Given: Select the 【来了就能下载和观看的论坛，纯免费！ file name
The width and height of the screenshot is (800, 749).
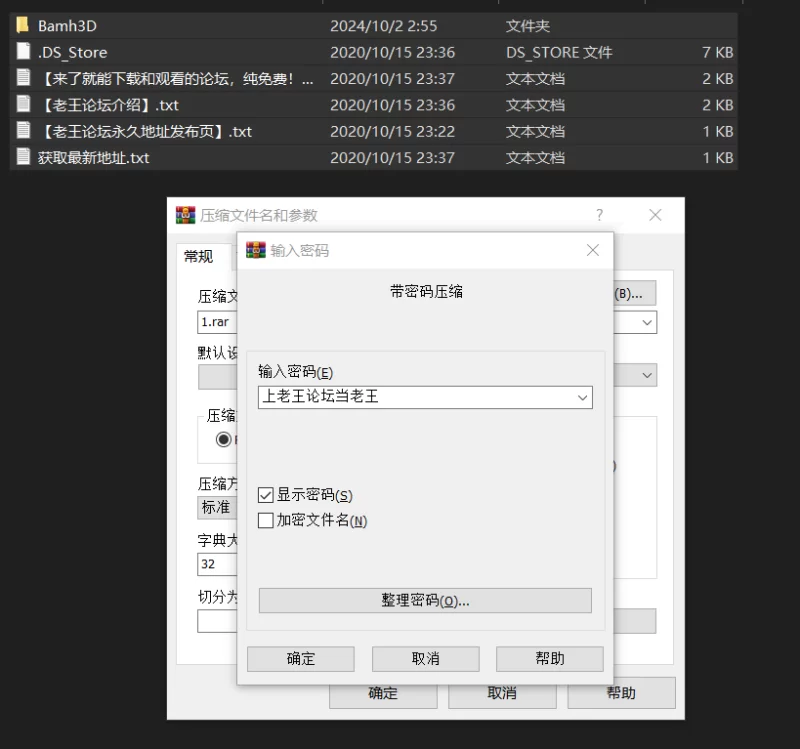Looking at the screenshot, I should coord(176,79).
